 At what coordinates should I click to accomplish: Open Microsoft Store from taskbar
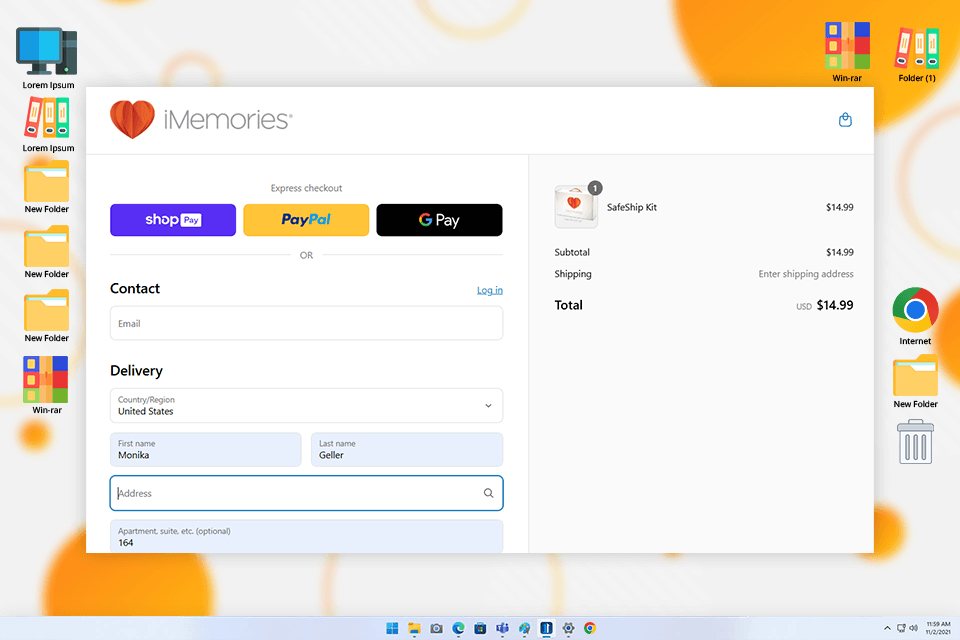click(481, 628)
